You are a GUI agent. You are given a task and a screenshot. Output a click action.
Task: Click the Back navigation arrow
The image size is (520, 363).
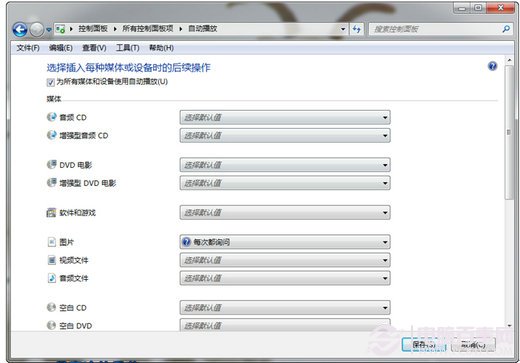pyautogui.click(x=20, y=29)
